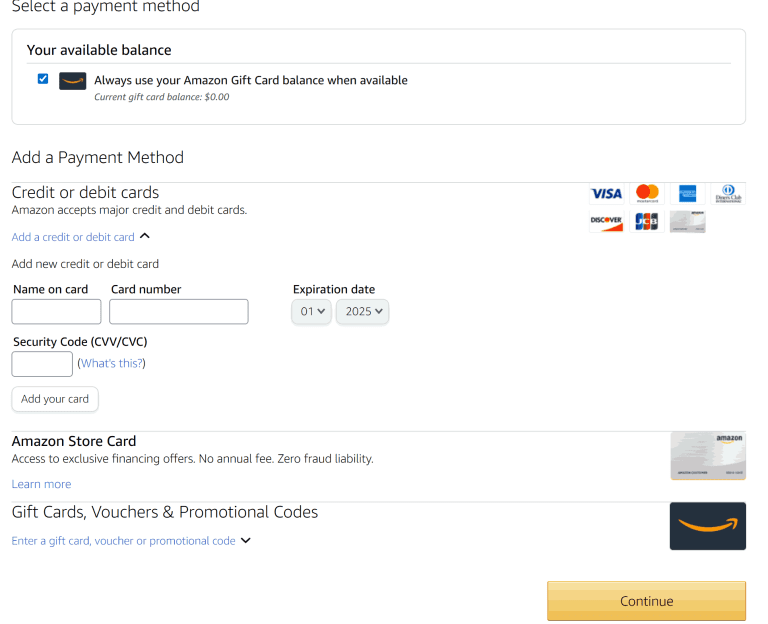Image resolution: width=768 pixels, height=624 pixels.
Task: Click the Diners Club logo
Action: pos(728,194)
